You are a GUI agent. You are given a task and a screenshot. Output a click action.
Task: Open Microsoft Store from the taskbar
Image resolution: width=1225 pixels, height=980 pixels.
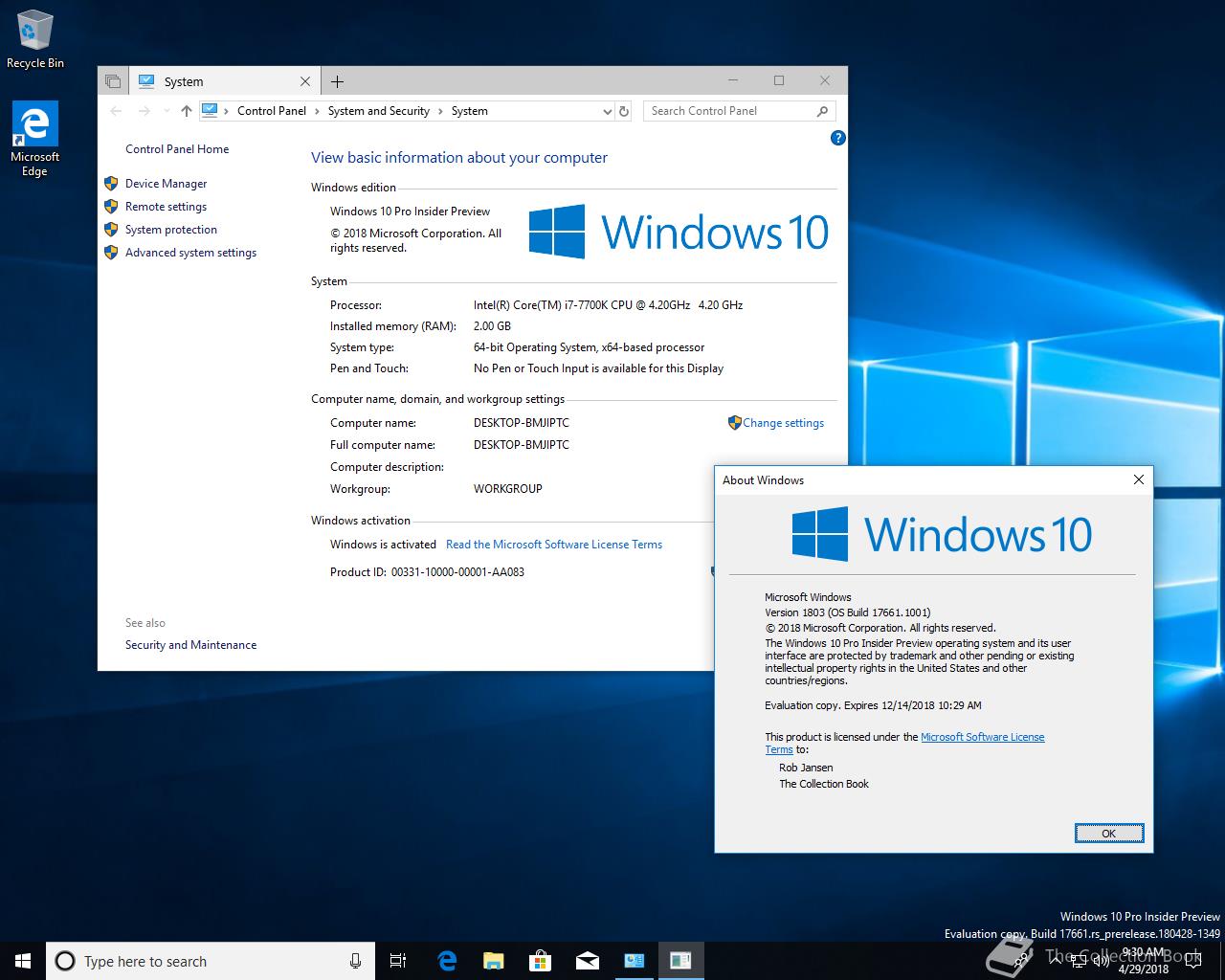(541, 961)
